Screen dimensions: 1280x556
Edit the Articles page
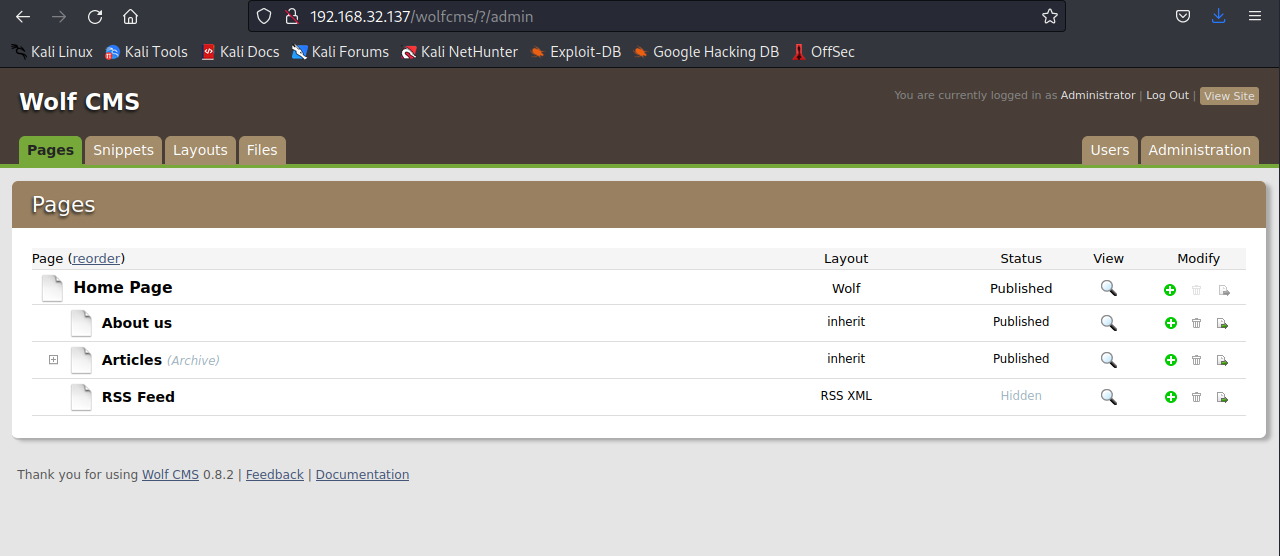click(x=132, y=360)
